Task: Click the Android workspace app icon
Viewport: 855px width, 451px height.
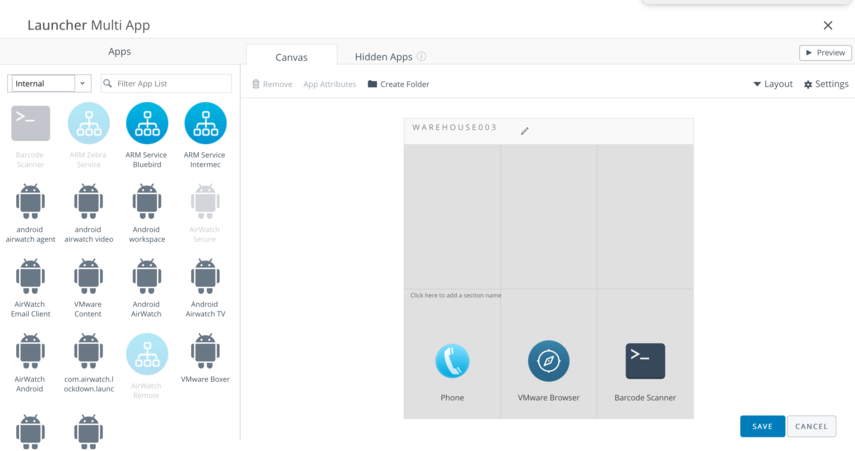Action: coord(147,201)
